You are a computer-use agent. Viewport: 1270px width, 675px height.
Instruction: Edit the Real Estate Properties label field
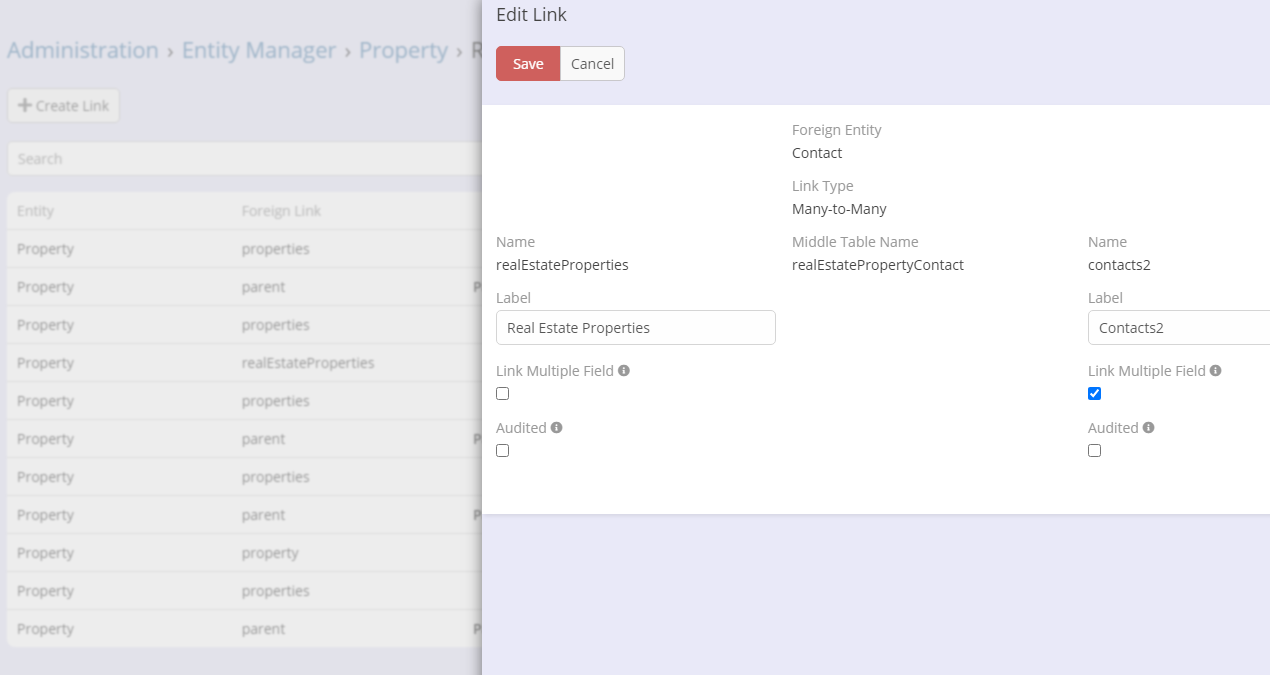coord(636,328)
